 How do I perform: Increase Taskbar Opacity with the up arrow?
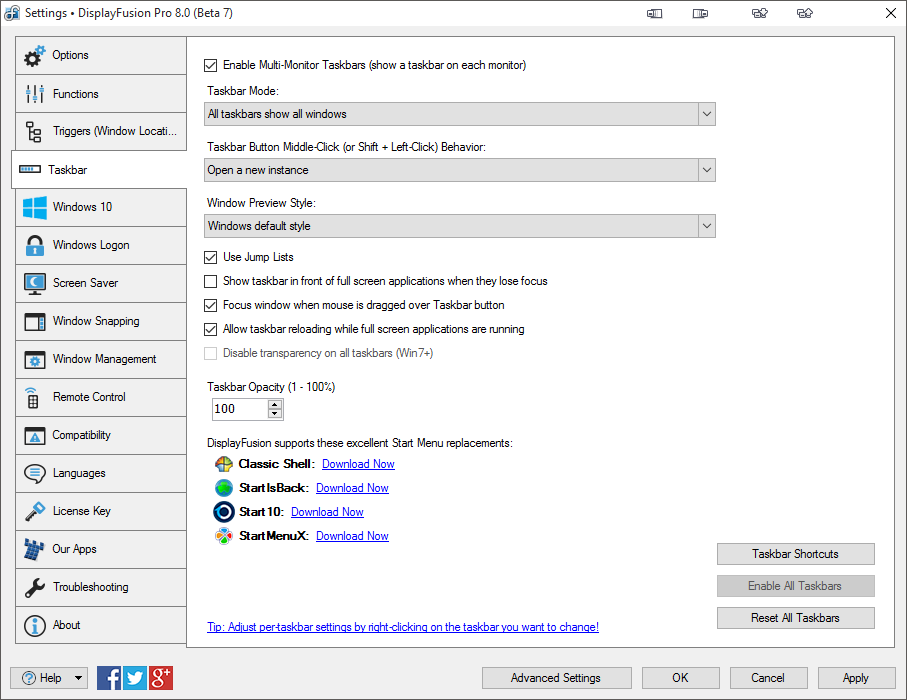(x=275, y=404)
